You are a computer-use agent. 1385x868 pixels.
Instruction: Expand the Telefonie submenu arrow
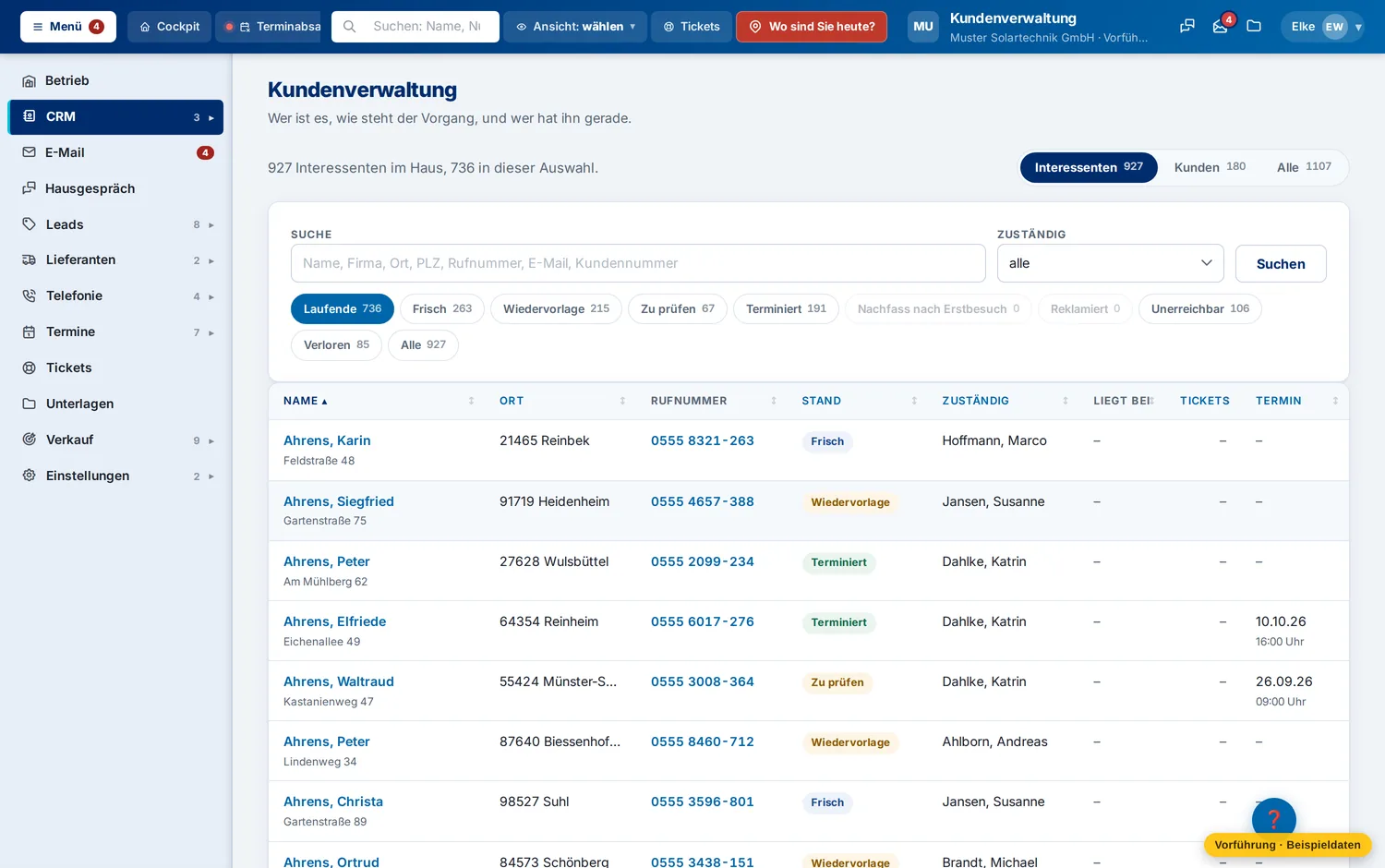211,296
